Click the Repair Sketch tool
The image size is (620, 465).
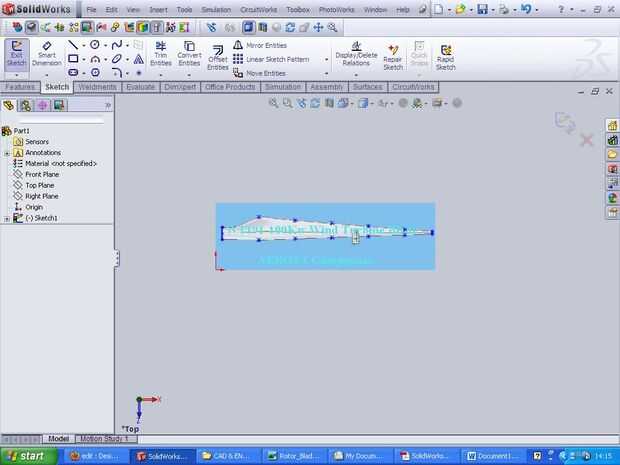pyautogui.click(x=393, y=58)
